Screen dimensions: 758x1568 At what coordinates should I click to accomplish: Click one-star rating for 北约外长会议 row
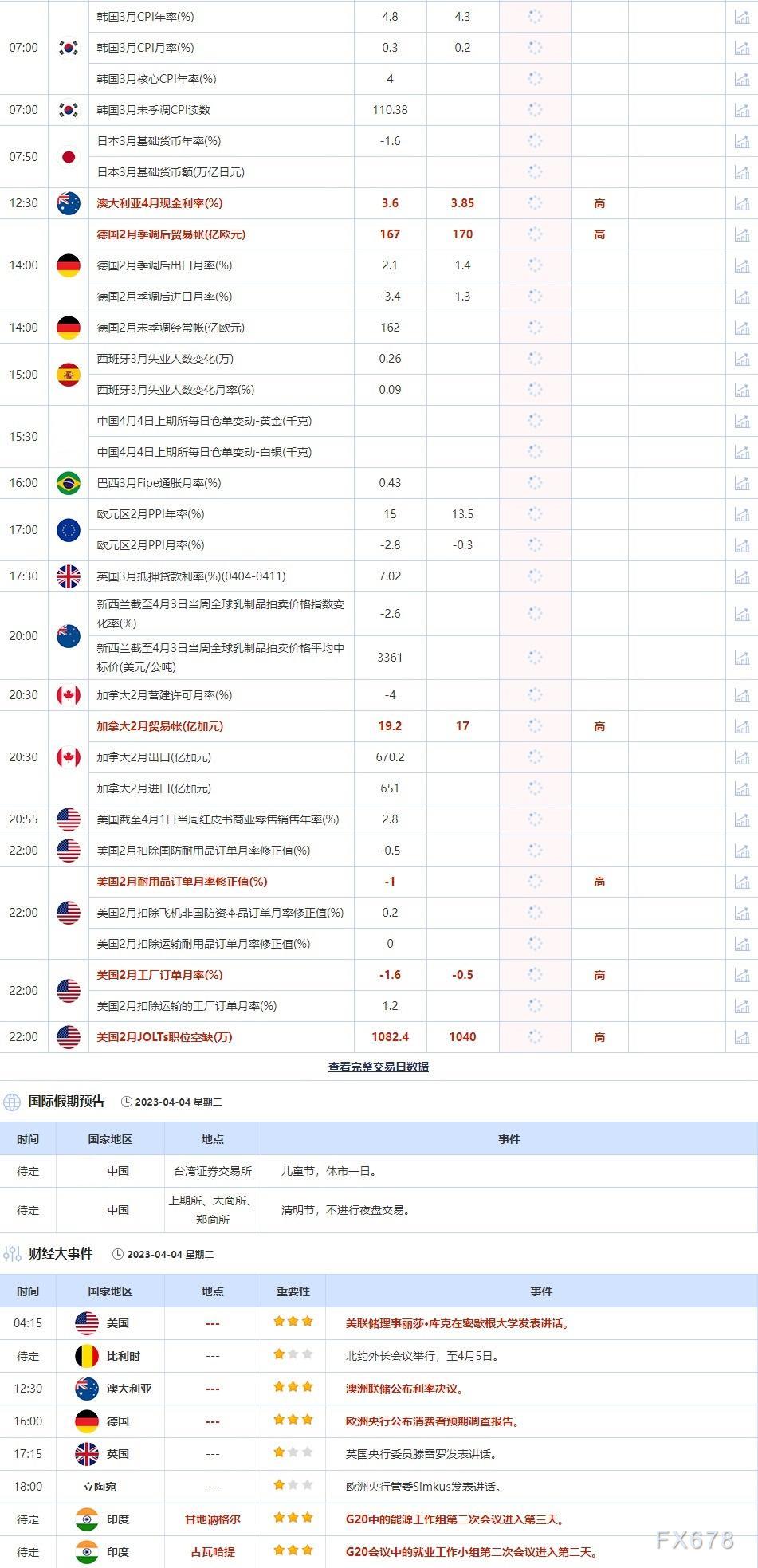tap(293, 1354)
